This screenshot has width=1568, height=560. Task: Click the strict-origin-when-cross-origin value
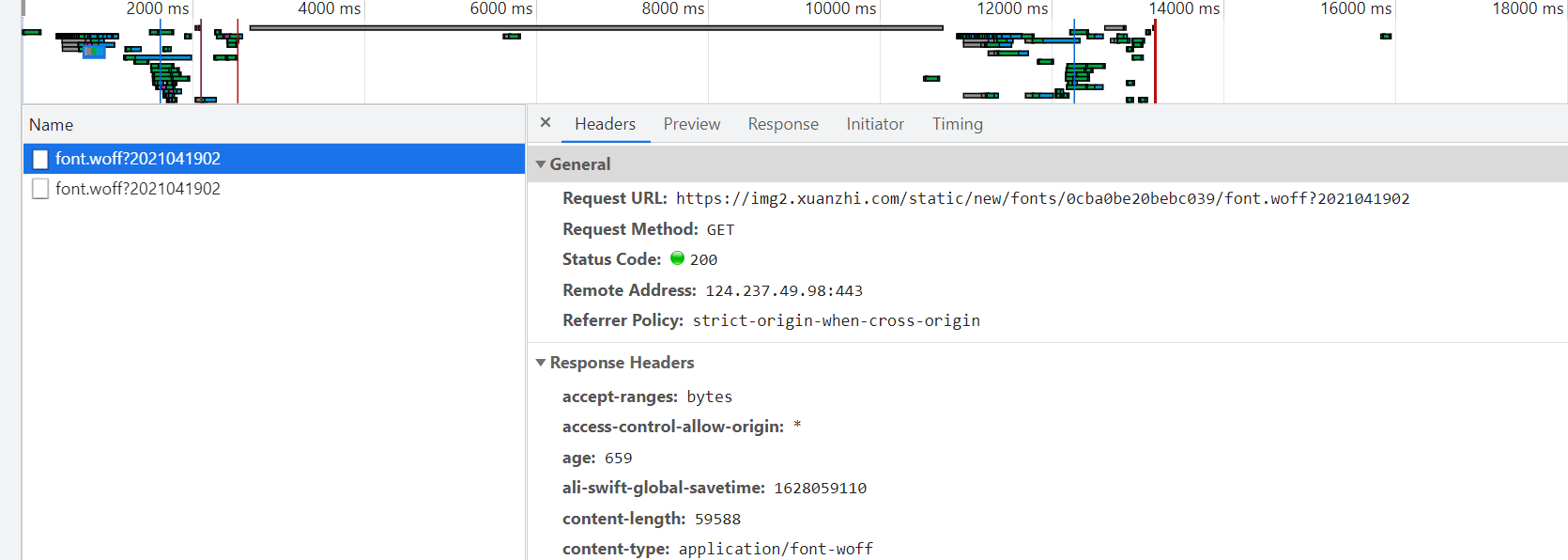point(836,321)
